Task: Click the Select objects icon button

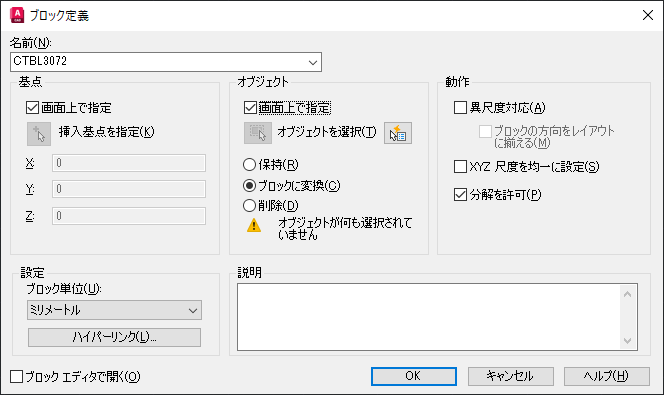Action: (x=258, y=133)
